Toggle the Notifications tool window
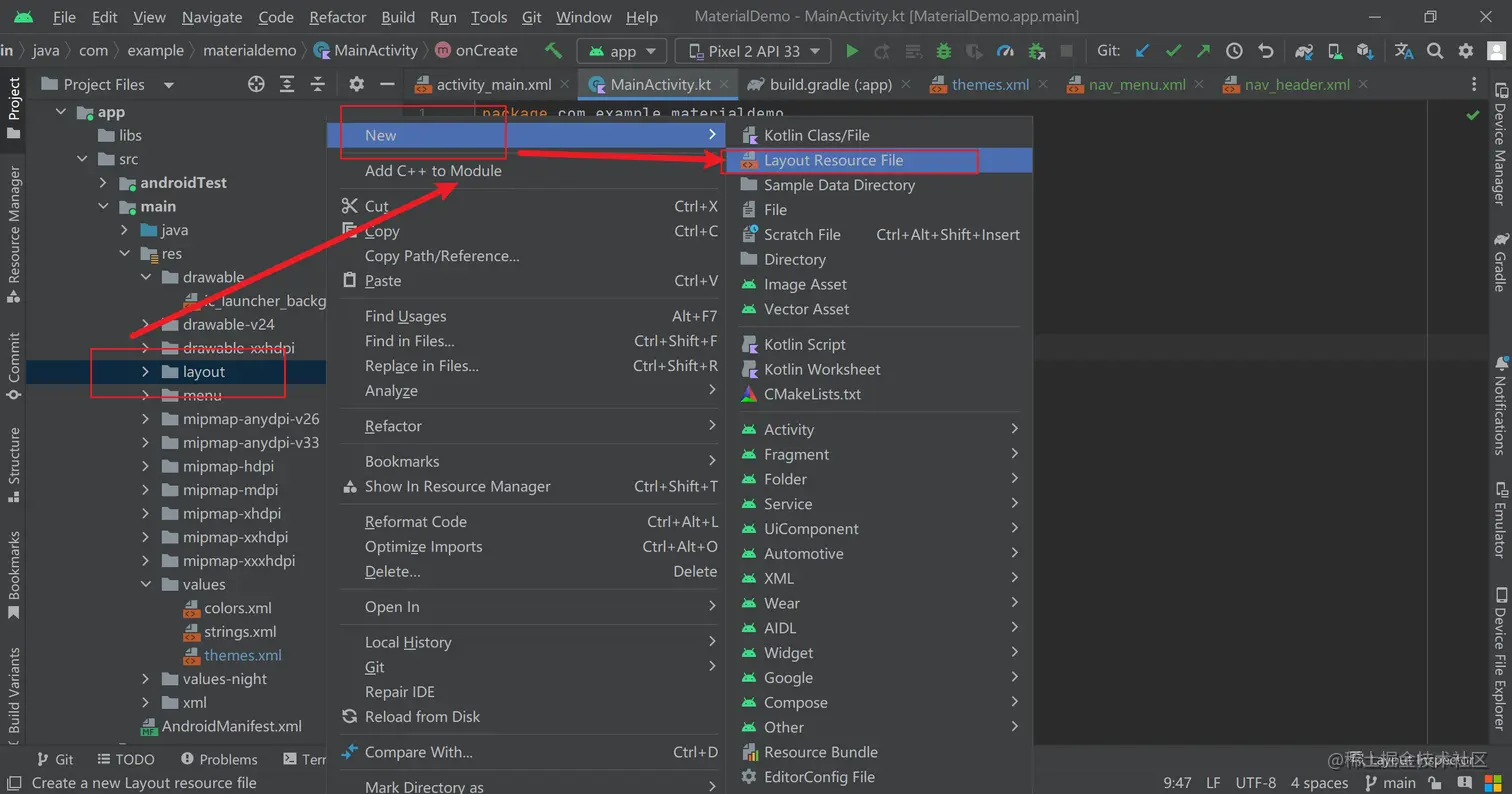Viewport: 1512px width, 794px height. (1499, 405)
